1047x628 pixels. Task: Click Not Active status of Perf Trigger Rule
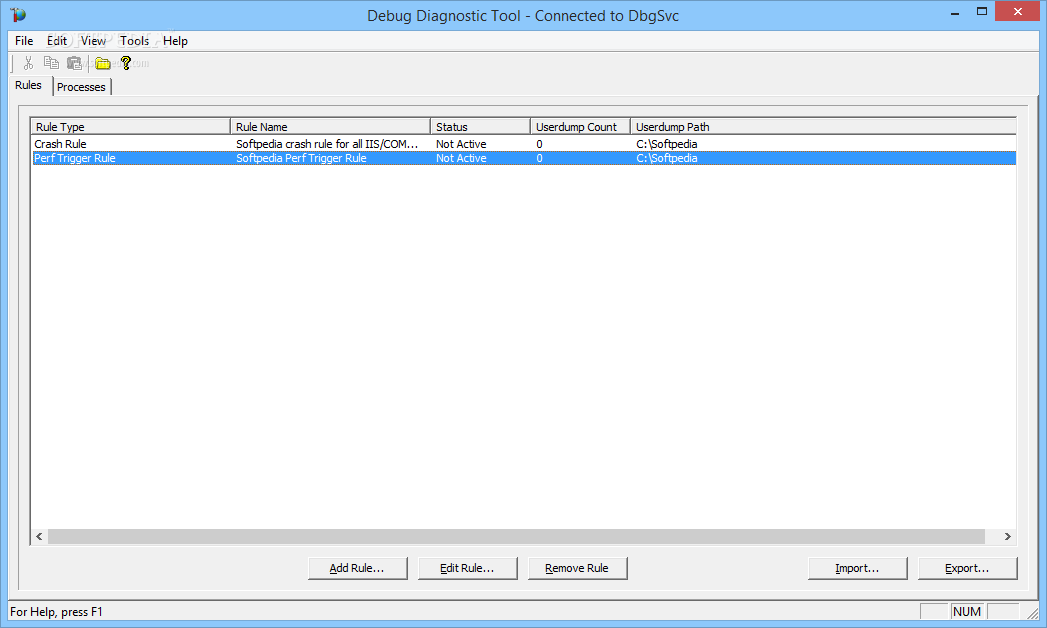point(461,158)
